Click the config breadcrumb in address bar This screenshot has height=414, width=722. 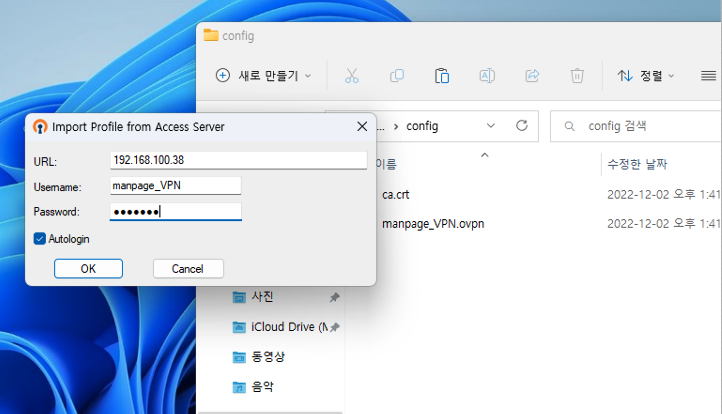(x=422, y=126)
